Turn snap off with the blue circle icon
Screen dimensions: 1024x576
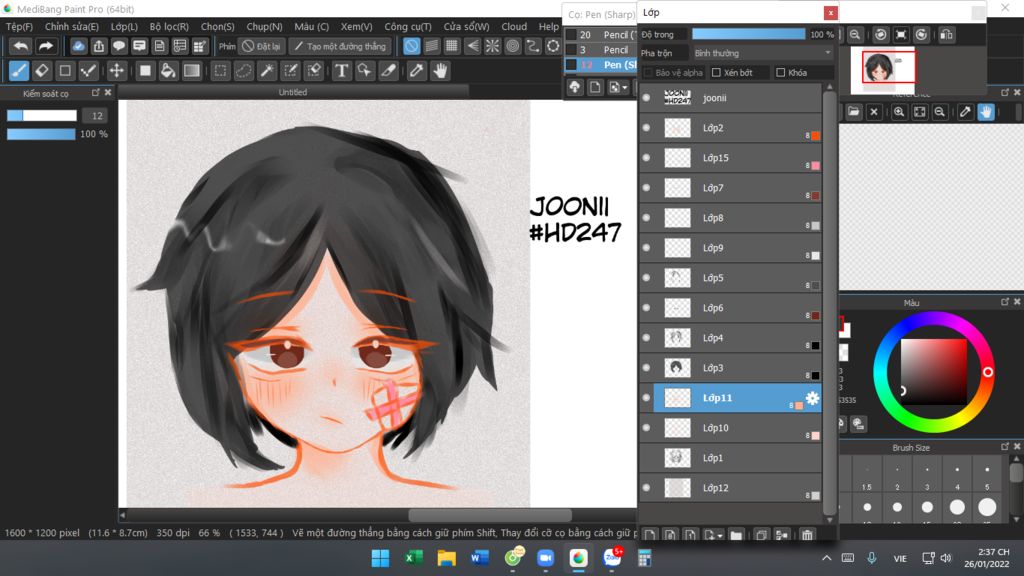coord(411,46)
